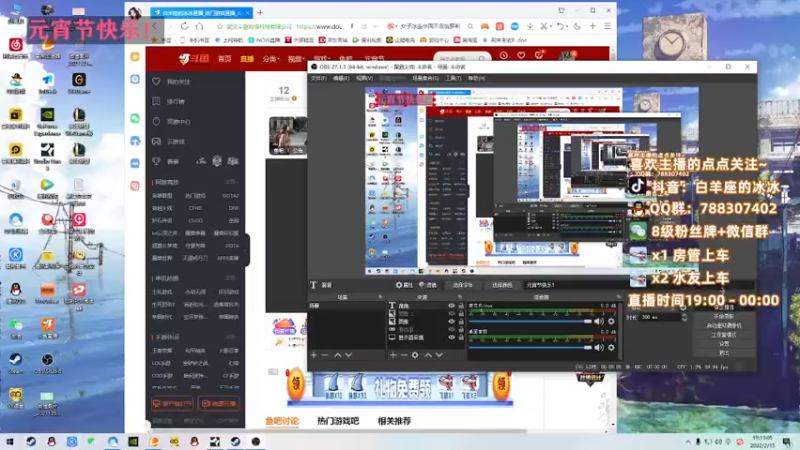Viewport: 800px width, 450px height.
Task: Move scene down in Scenes panel
Action: [x=349, y=355]
